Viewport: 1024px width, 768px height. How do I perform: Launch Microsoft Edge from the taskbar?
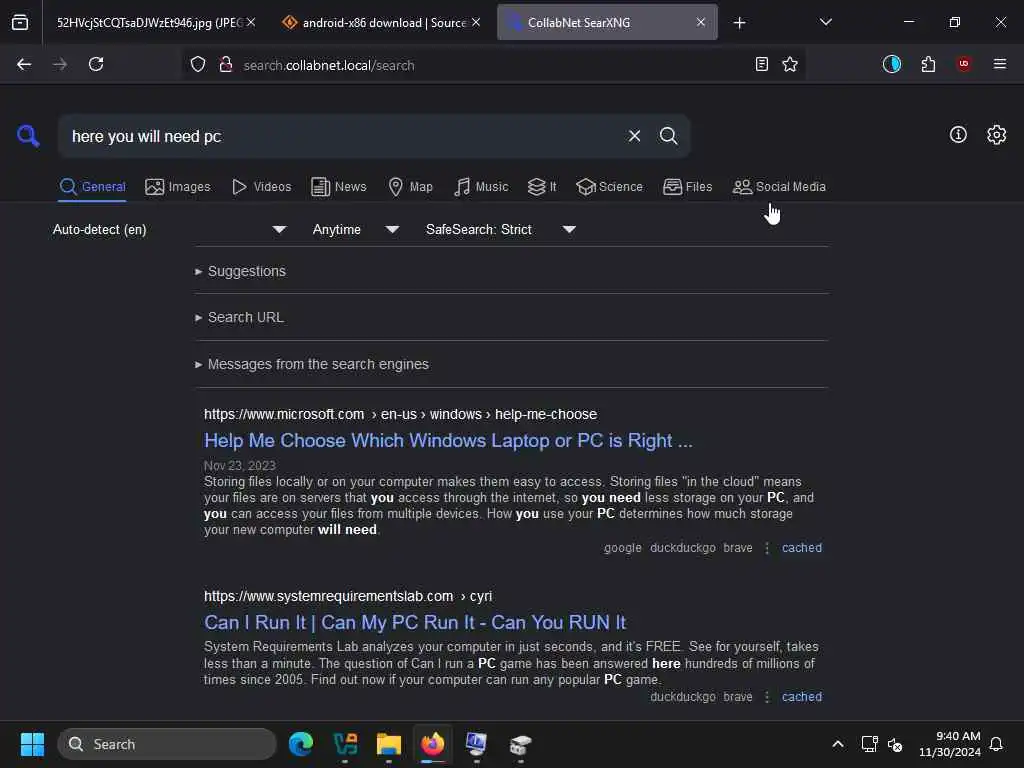coord(301,744)
